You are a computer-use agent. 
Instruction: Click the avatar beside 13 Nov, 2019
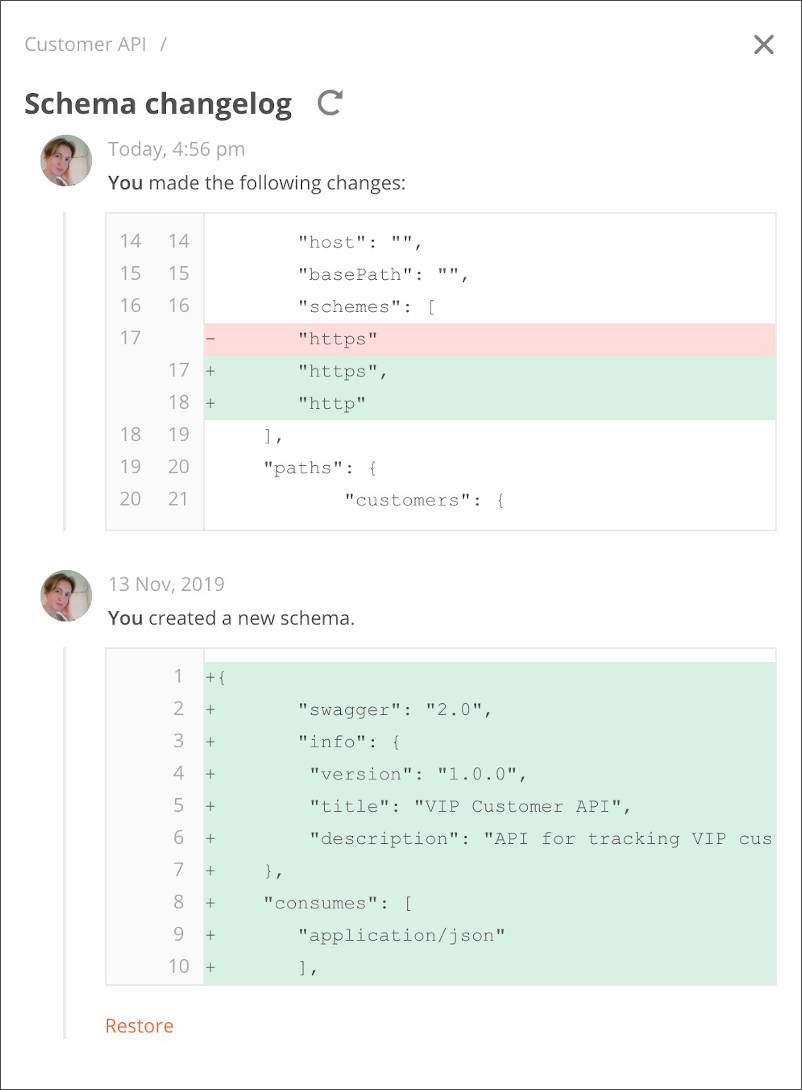click(66, 596)
